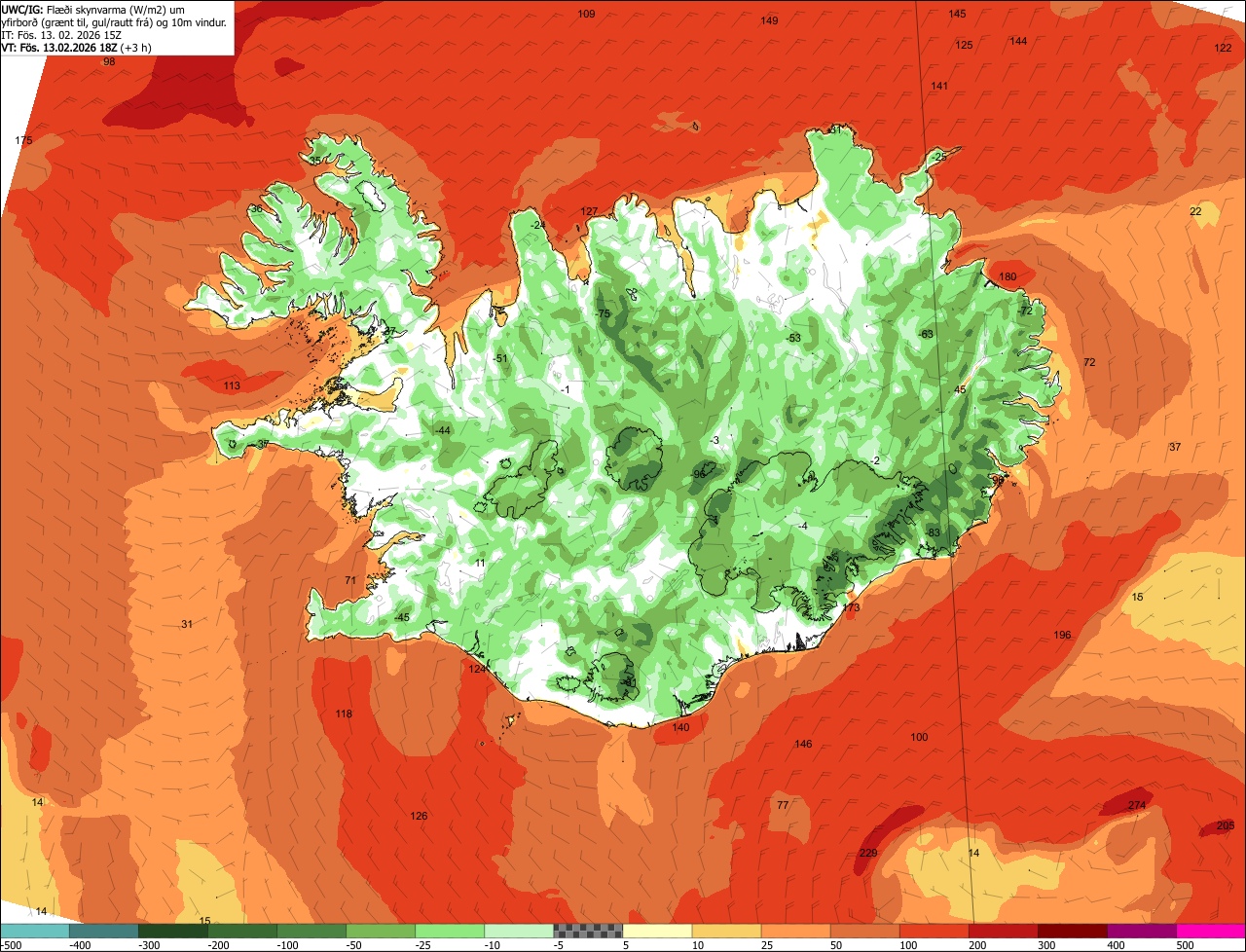Viewport: 1246px width, 952px height.
Task: Click the map value 205
Action: point(1225,825)
